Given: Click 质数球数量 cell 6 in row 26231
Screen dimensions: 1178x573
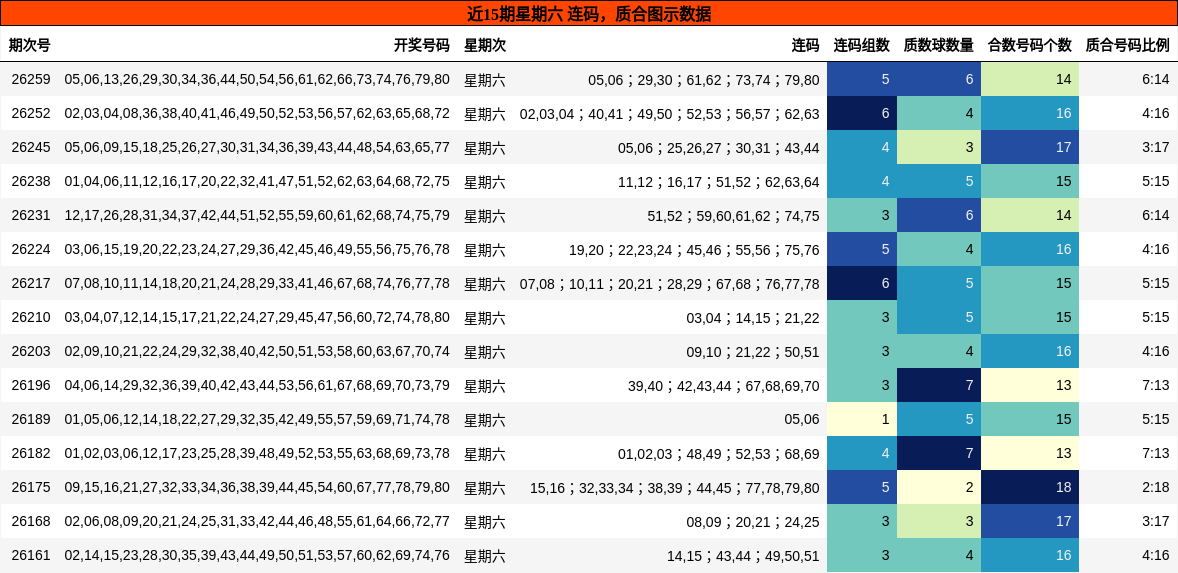Looking at the screenshot, I should [x=939, y=216].
